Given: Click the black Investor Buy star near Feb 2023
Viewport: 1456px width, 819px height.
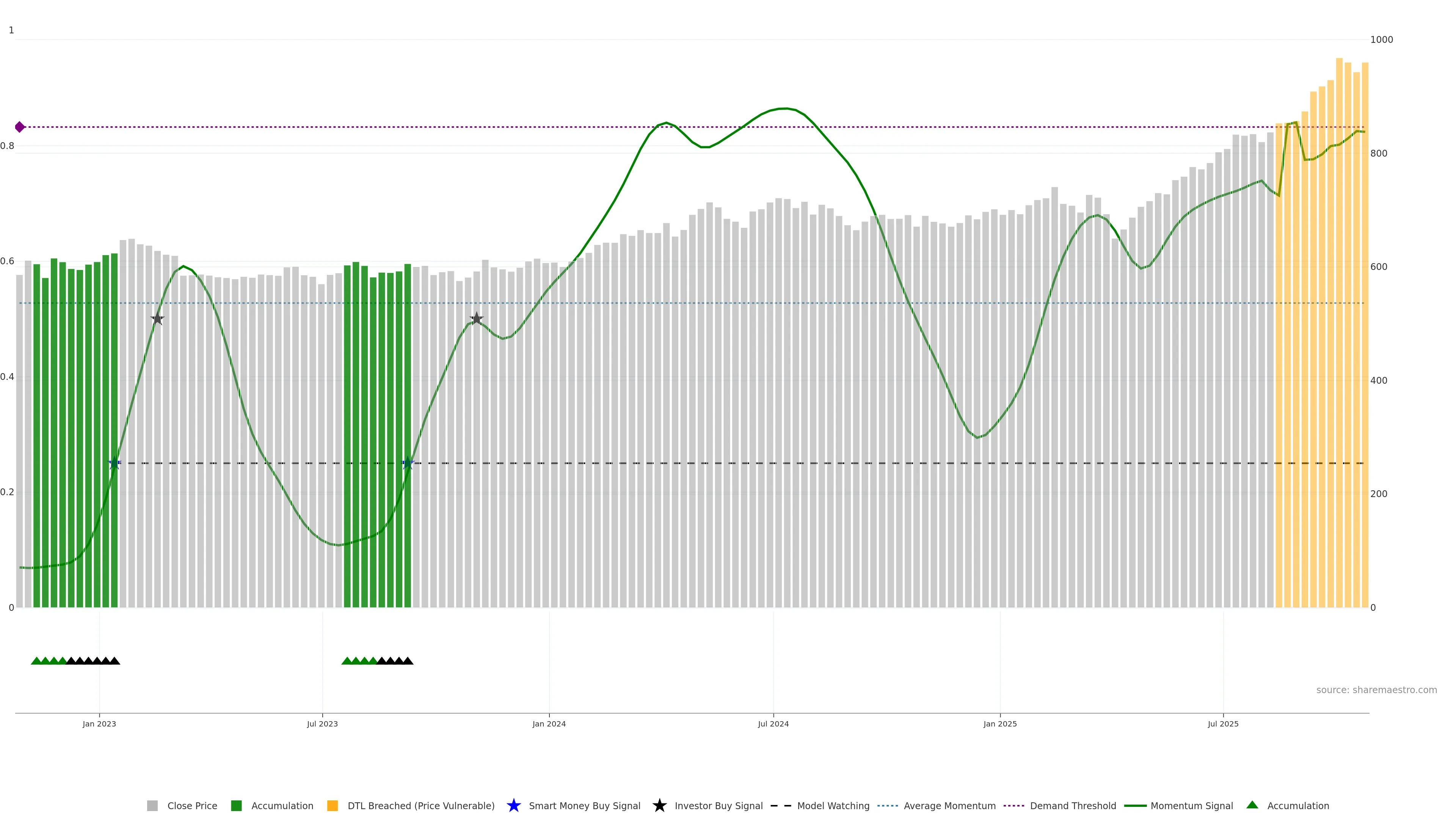Looking at the screenshot, I should [158, 319].
